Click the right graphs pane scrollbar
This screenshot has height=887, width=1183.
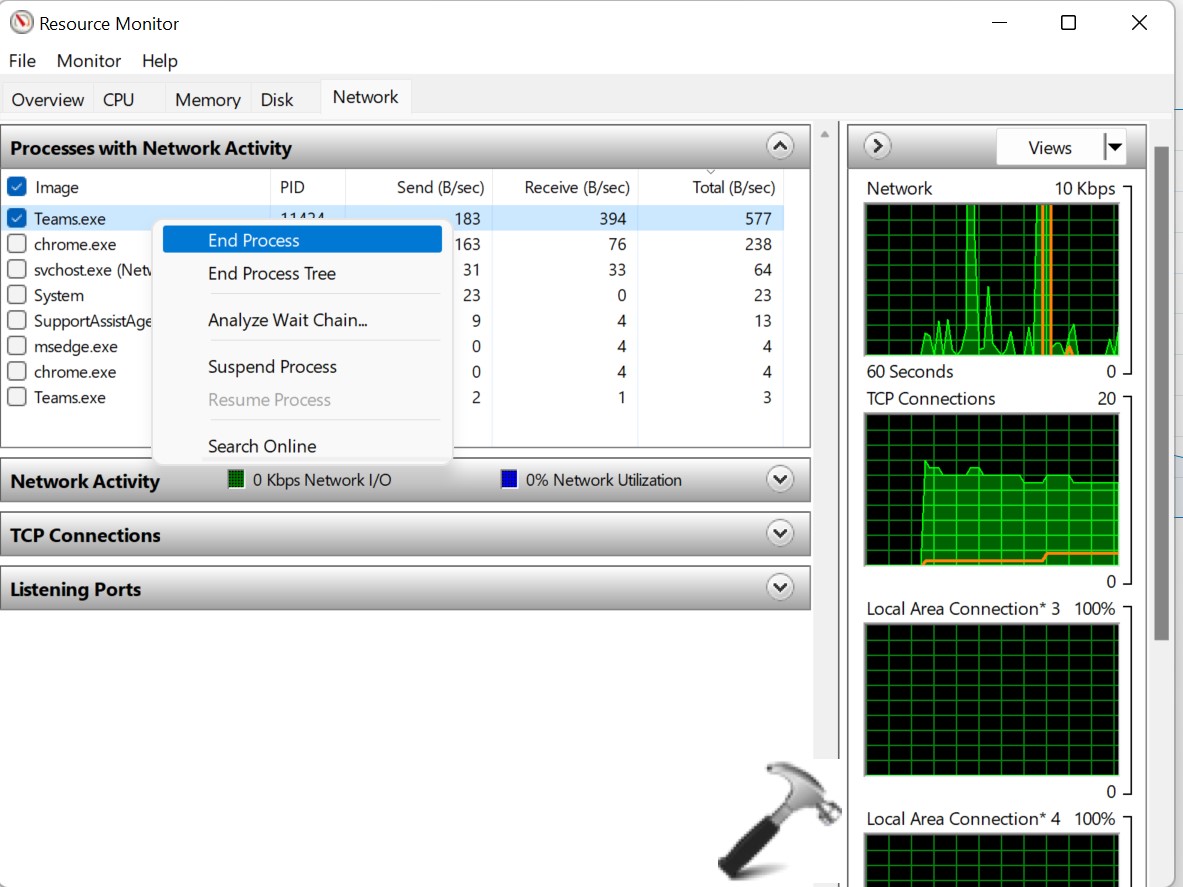coord(1161,392)
